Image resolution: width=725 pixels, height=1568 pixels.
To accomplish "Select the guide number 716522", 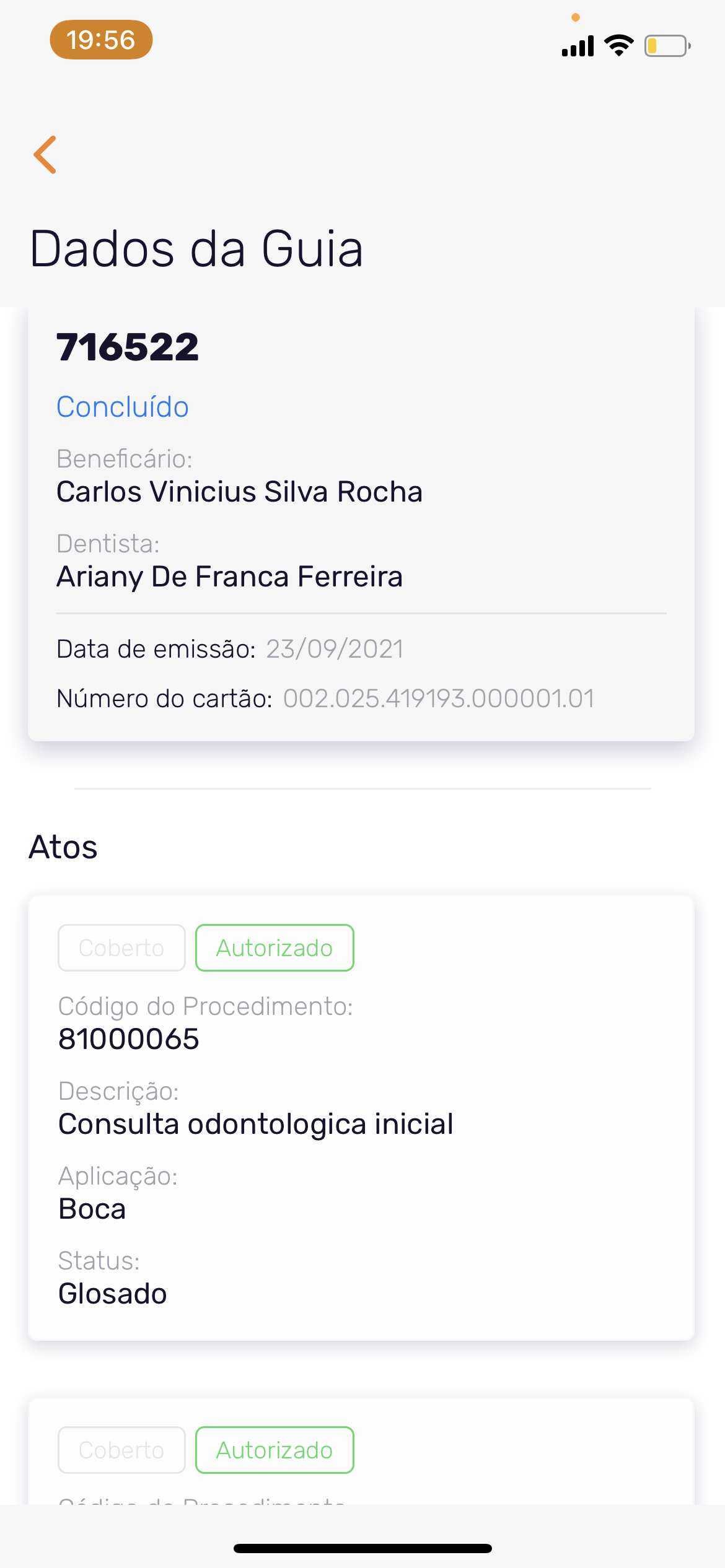I will [128, 347].
